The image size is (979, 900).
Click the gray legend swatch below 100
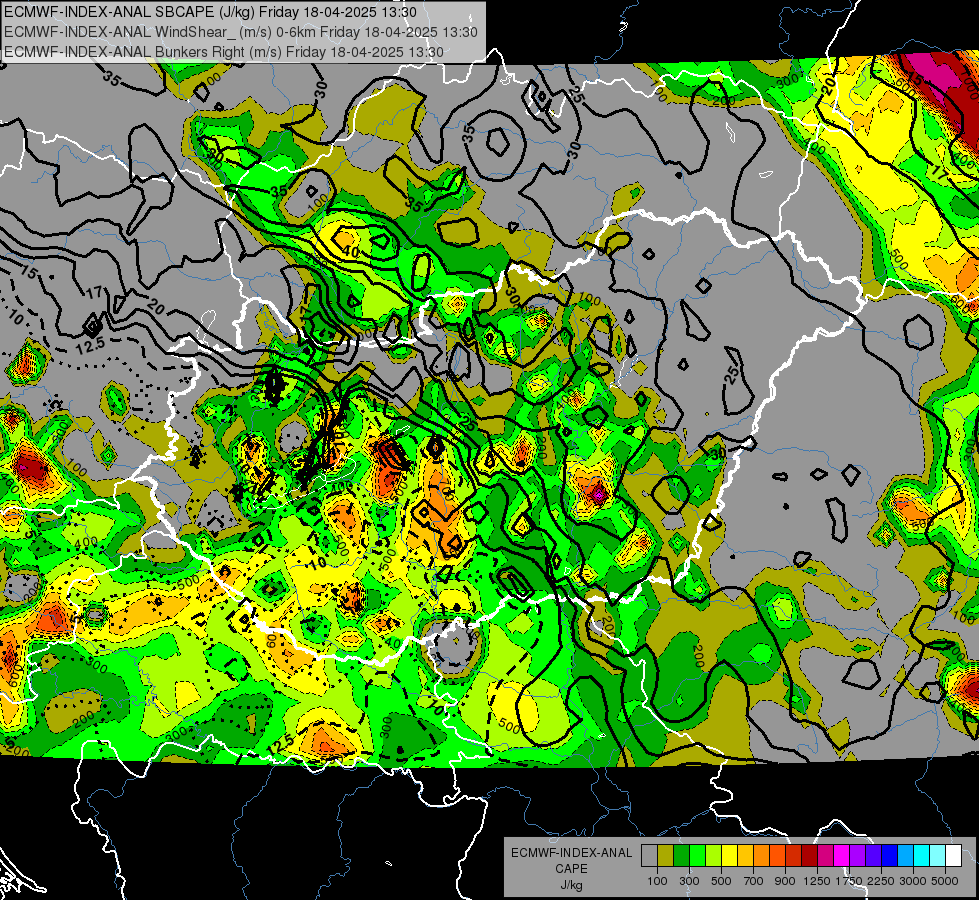coord(649,855)
